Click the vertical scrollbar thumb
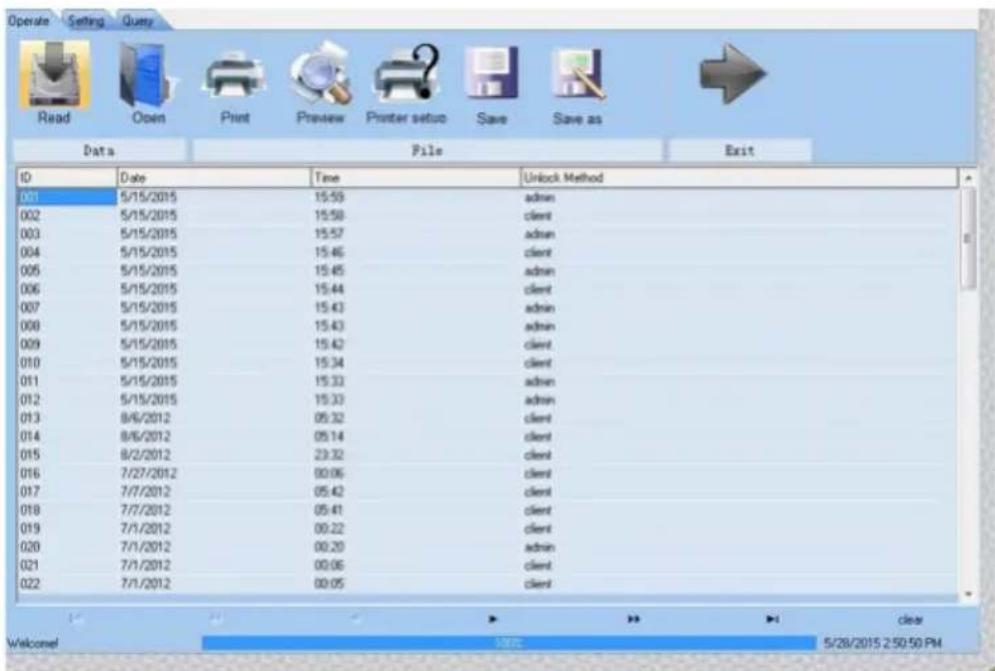 pos(968,239)
